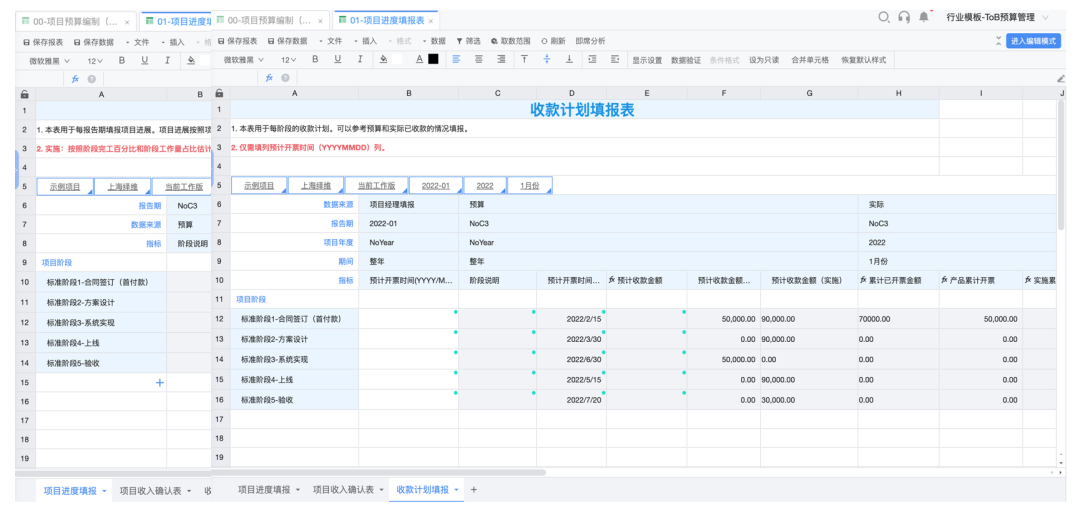1080x513 pixels.
Task: Open the notification bell
Action: (x=924, y=17)
